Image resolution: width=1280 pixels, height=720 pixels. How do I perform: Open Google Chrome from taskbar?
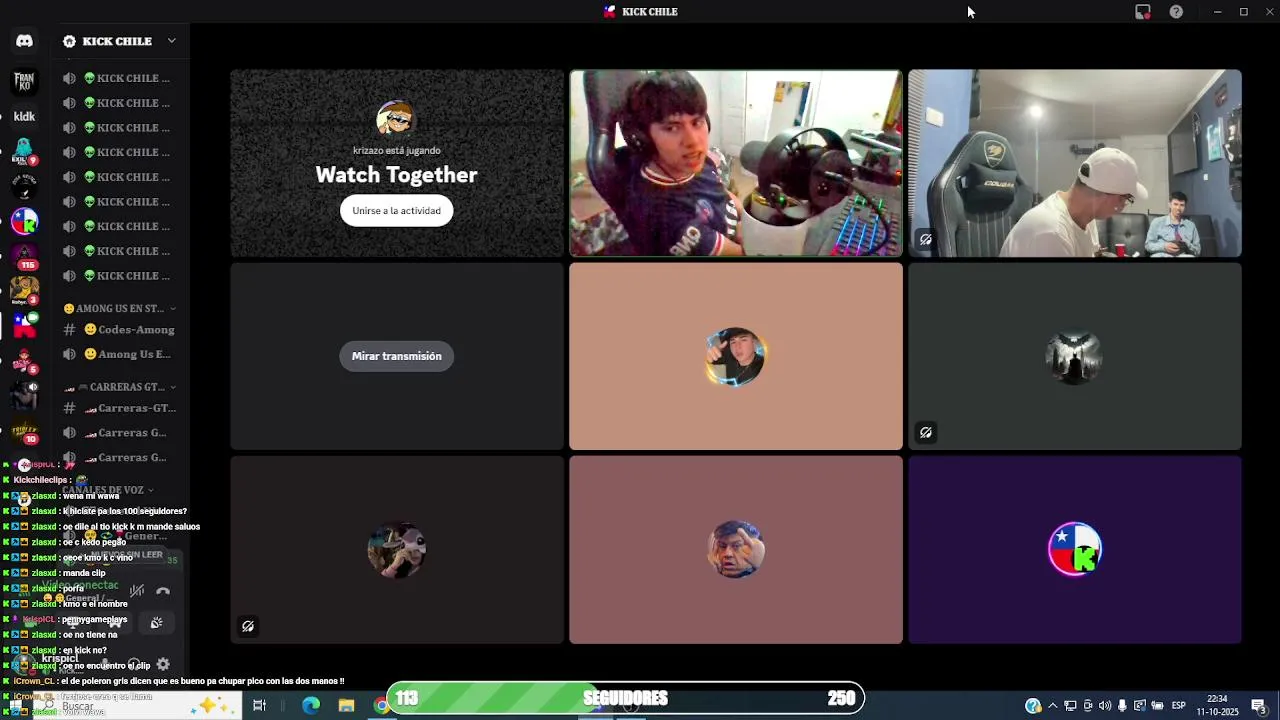click(381, 706)
